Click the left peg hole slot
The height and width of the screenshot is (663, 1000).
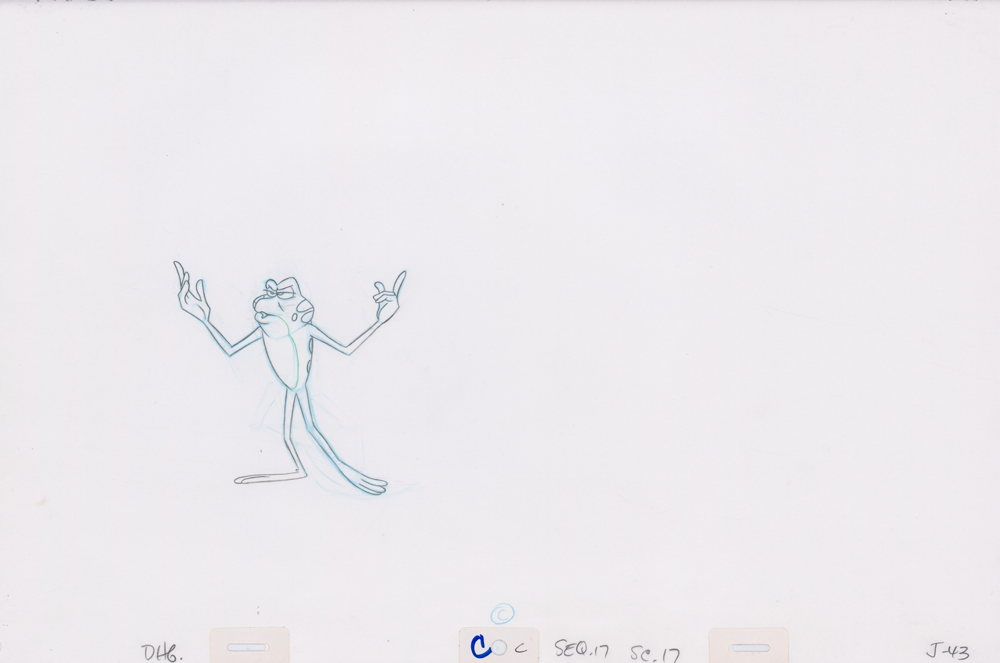pos(247,647)
